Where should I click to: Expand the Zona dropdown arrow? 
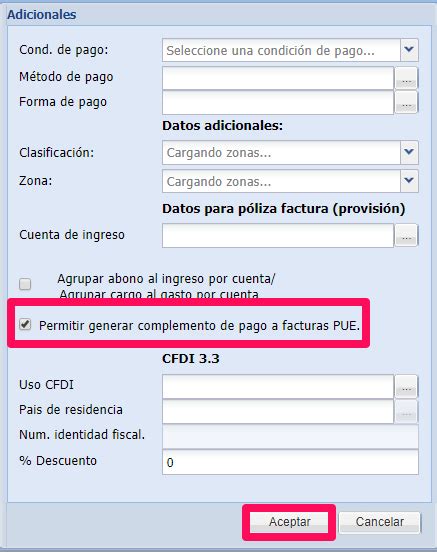[409, 181]
